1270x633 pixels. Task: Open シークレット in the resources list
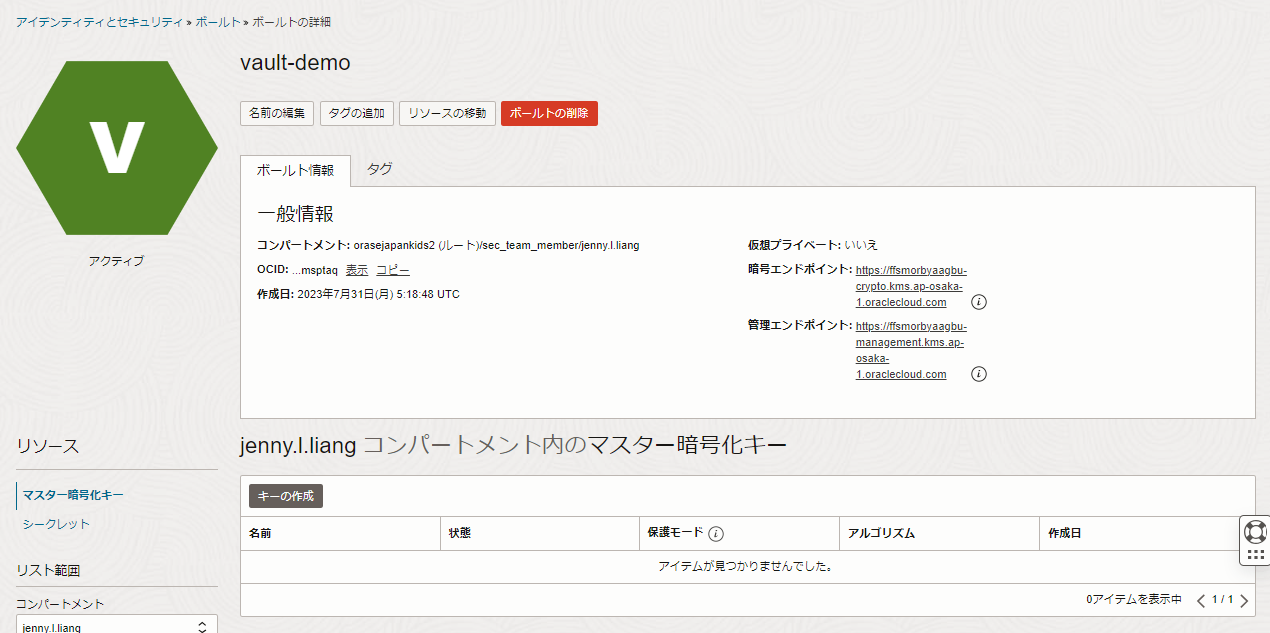click(x=56, y=524)
